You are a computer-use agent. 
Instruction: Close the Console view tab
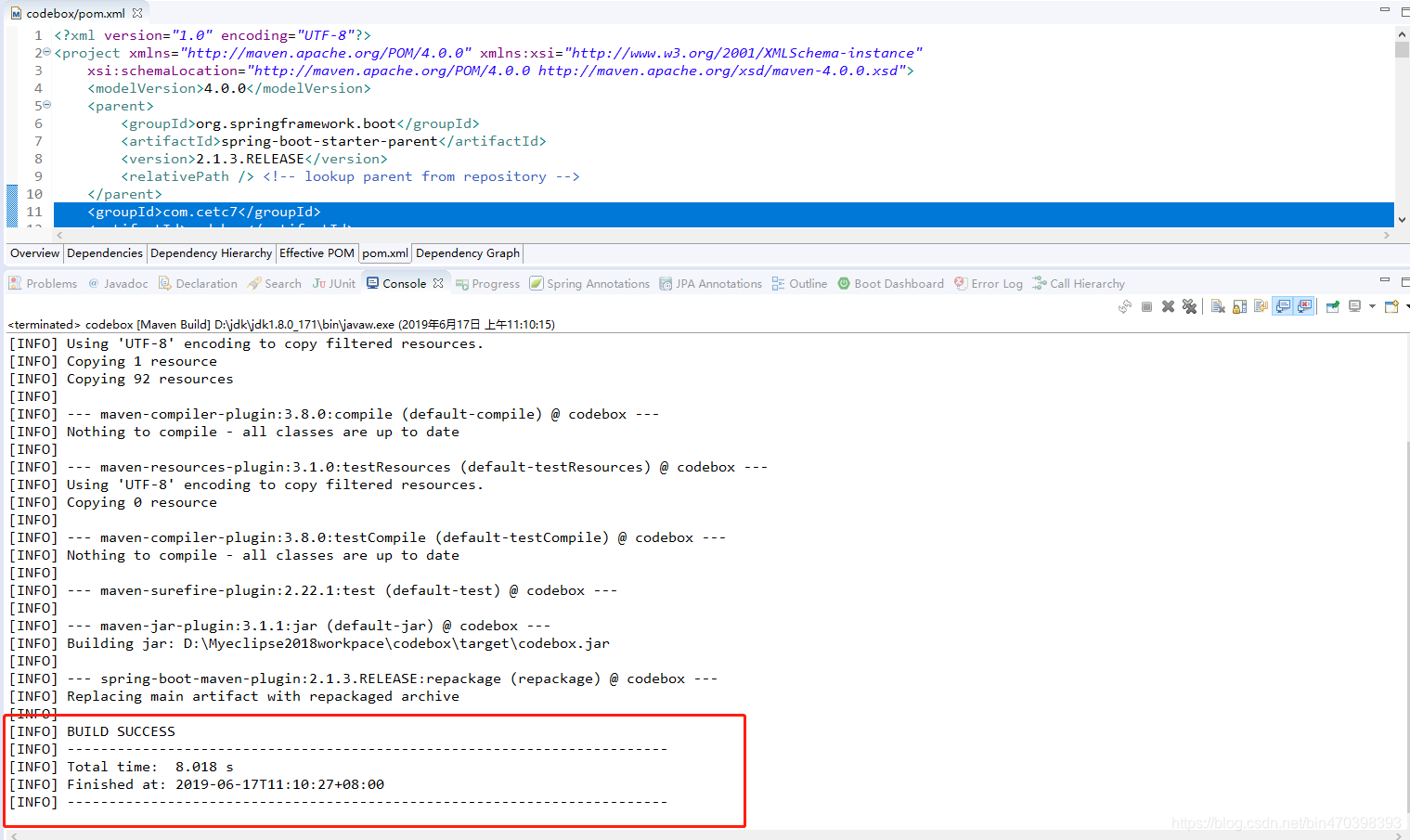438,283
